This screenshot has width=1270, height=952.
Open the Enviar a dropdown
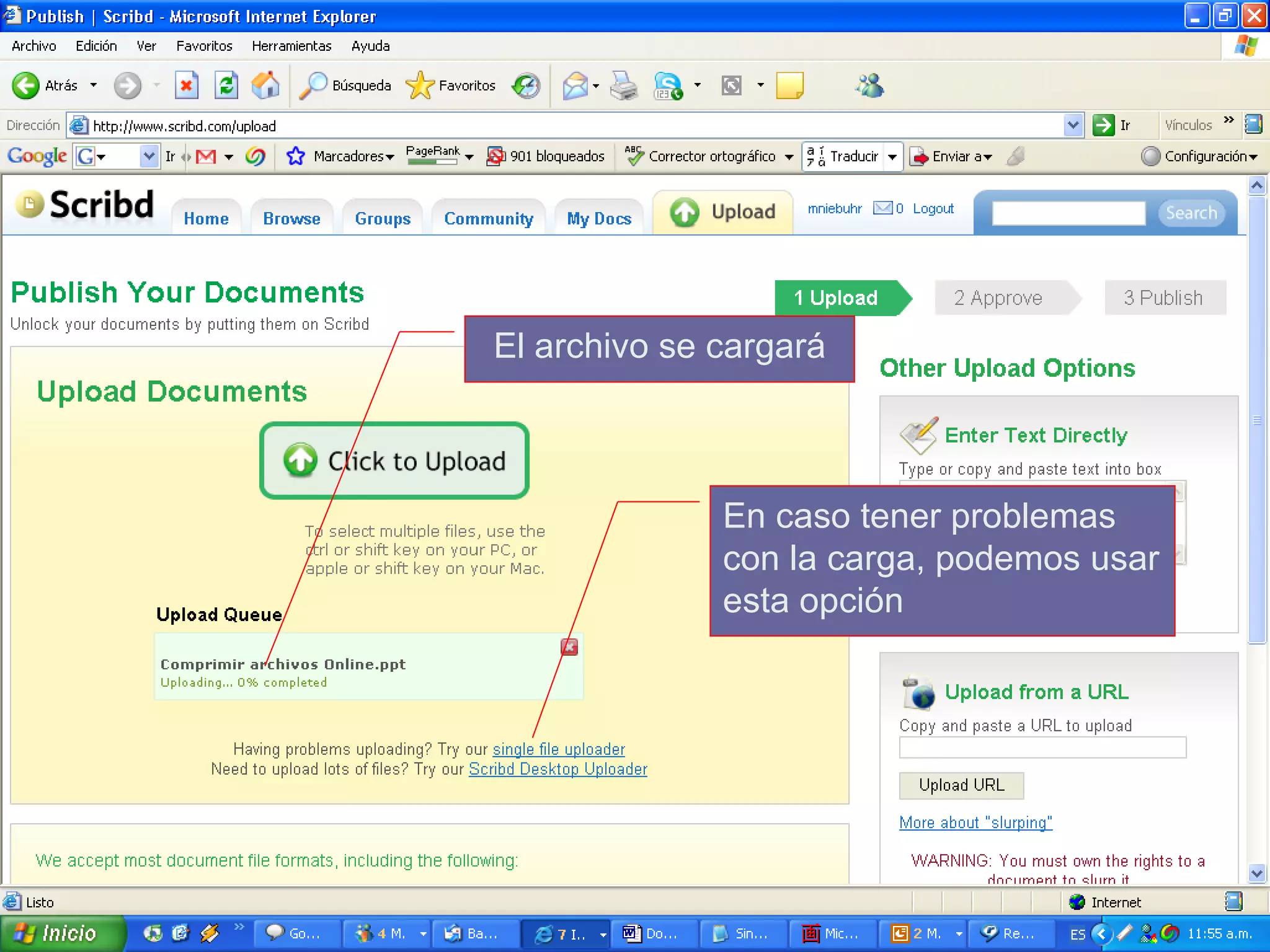tap(951, 156)
